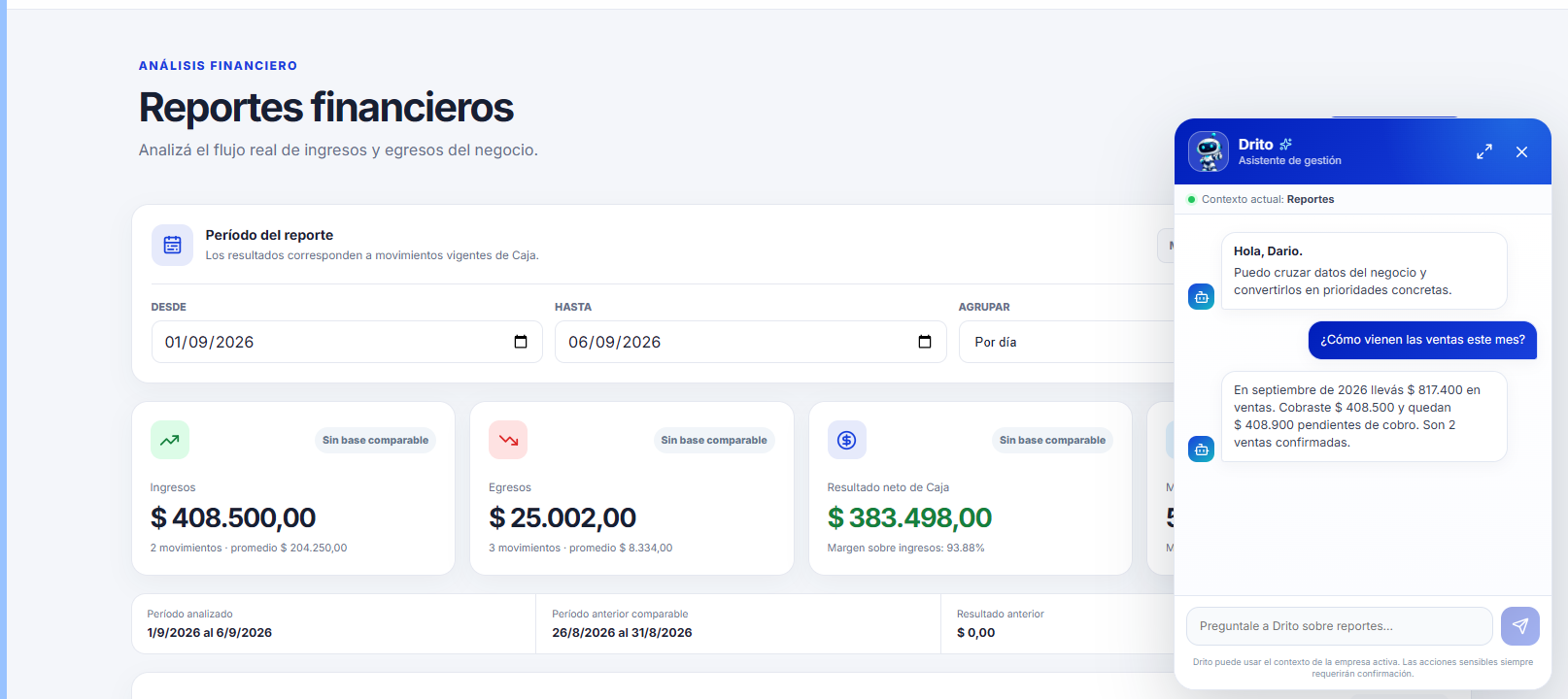Screen dimensions: 1568x699
Task: Send the message to Drito
Action: 1520,626
